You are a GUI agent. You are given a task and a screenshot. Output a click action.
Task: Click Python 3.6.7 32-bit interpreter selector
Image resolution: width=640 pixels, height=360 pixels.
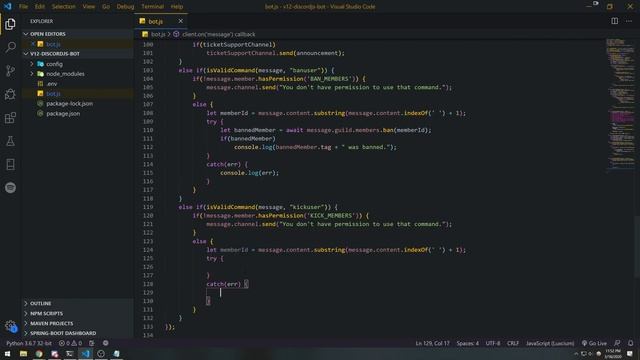tap(29, 343)
